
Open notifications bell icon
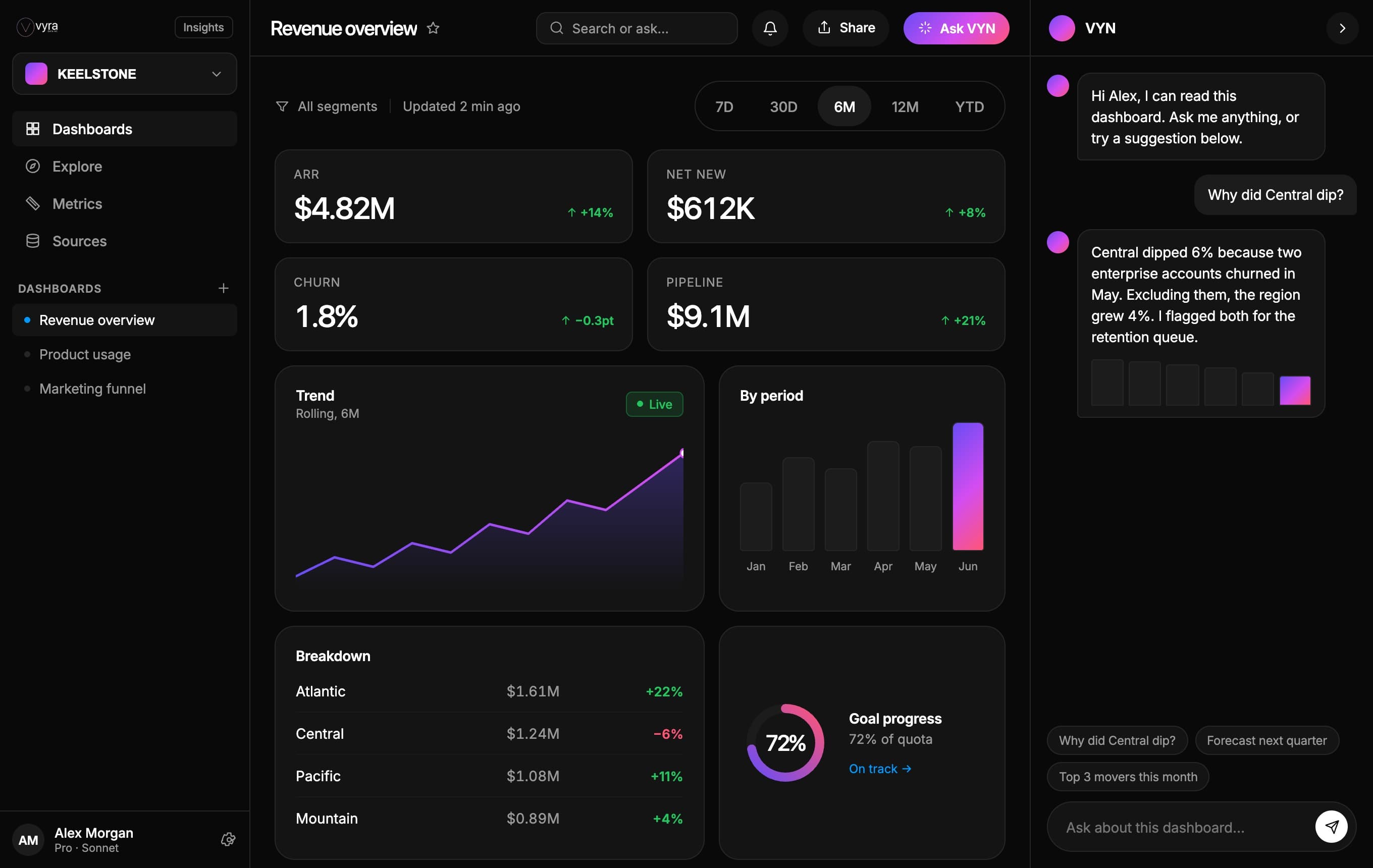(x=770, y=28)
